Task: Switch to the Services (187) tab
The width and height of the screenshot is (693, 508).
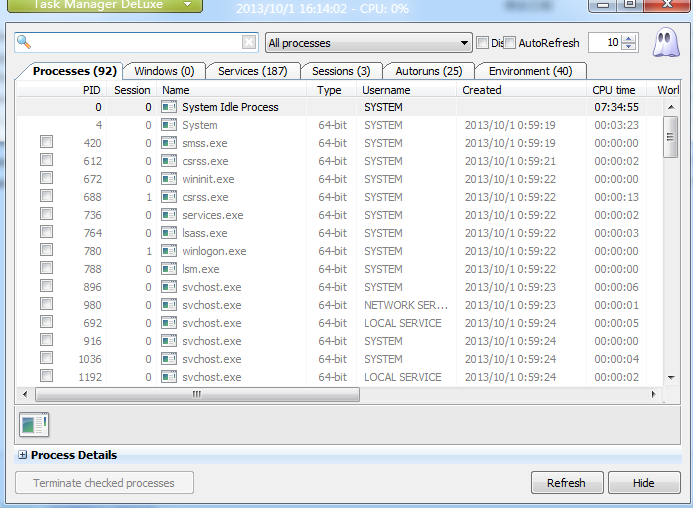Action: click(x=252, y=71)
